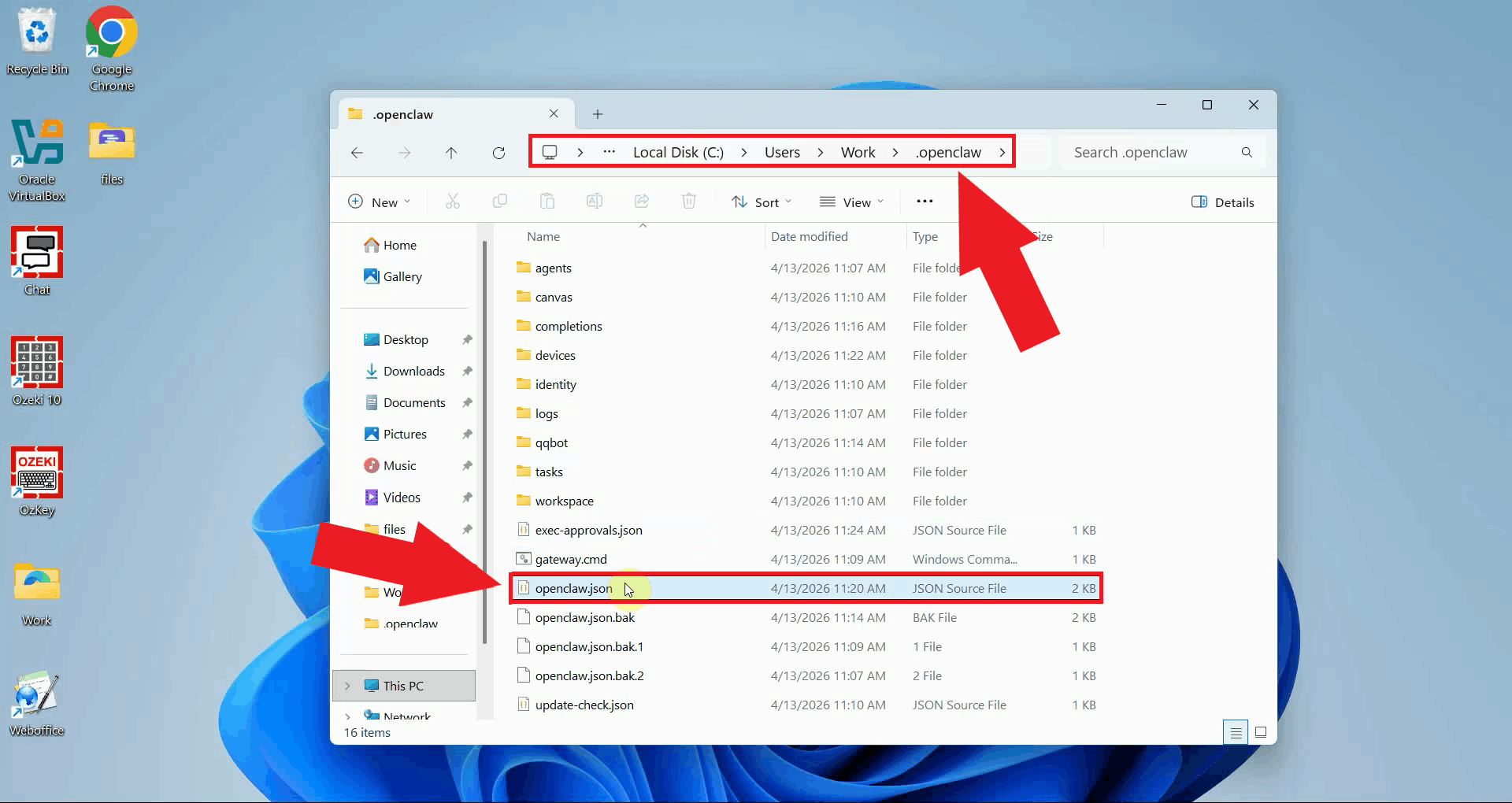Image resolution: width=1512 pixels, height=803 pixels.
Task: Toggle the Details pane
Action: tap(1223, 202)
